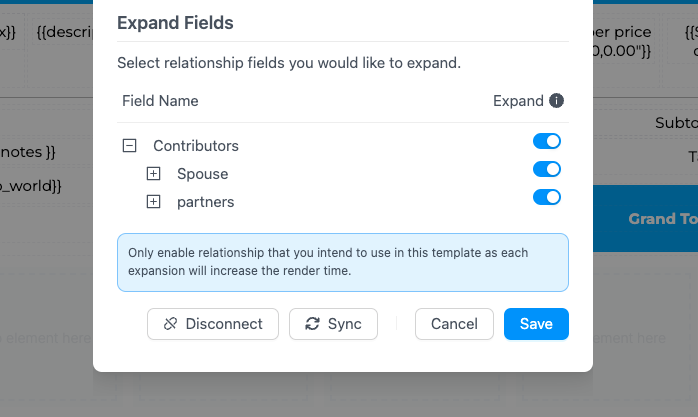Expand the Spouse relationship node

point(153,174)
